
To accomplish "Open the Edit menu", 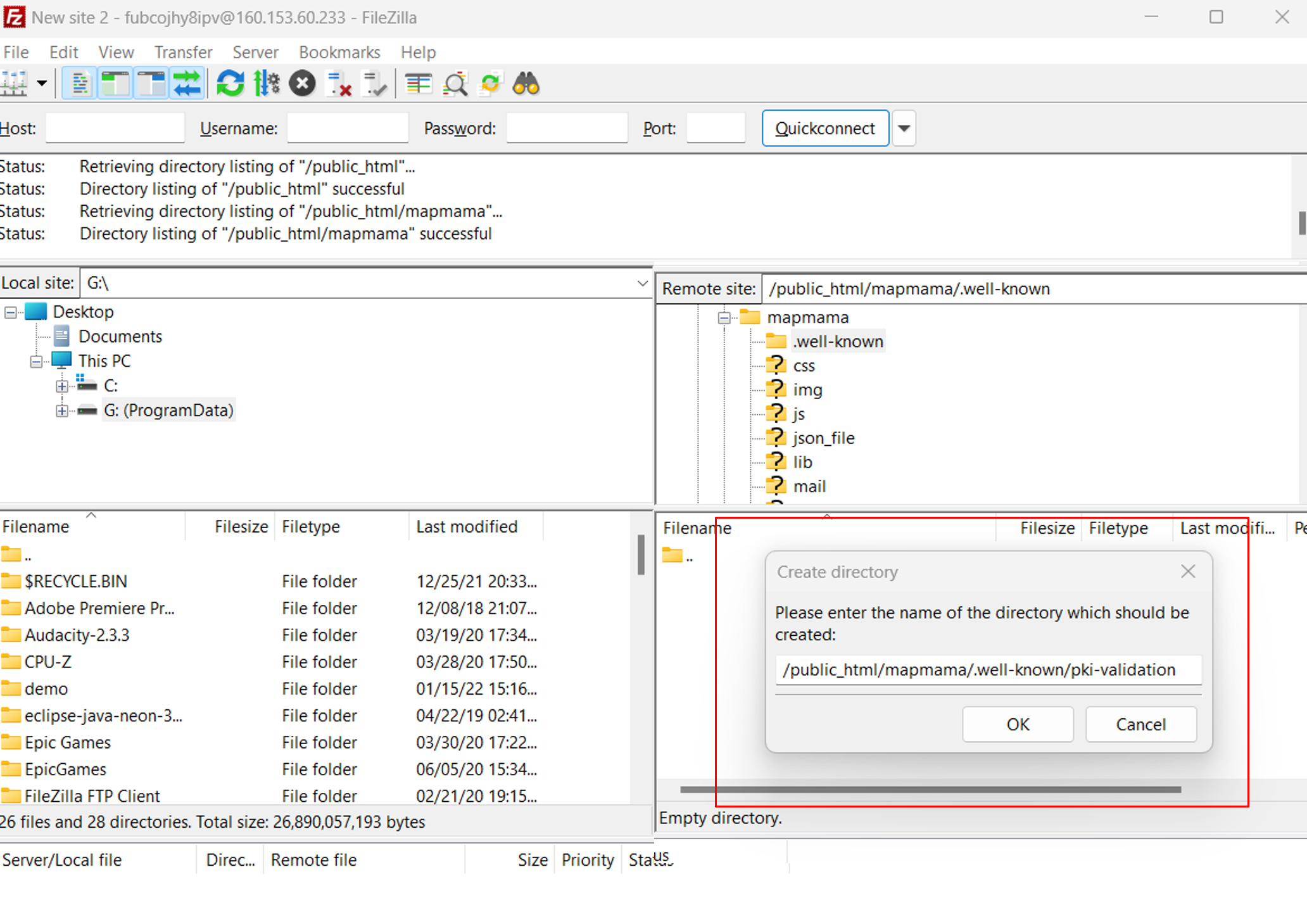I will click(63, 52).
